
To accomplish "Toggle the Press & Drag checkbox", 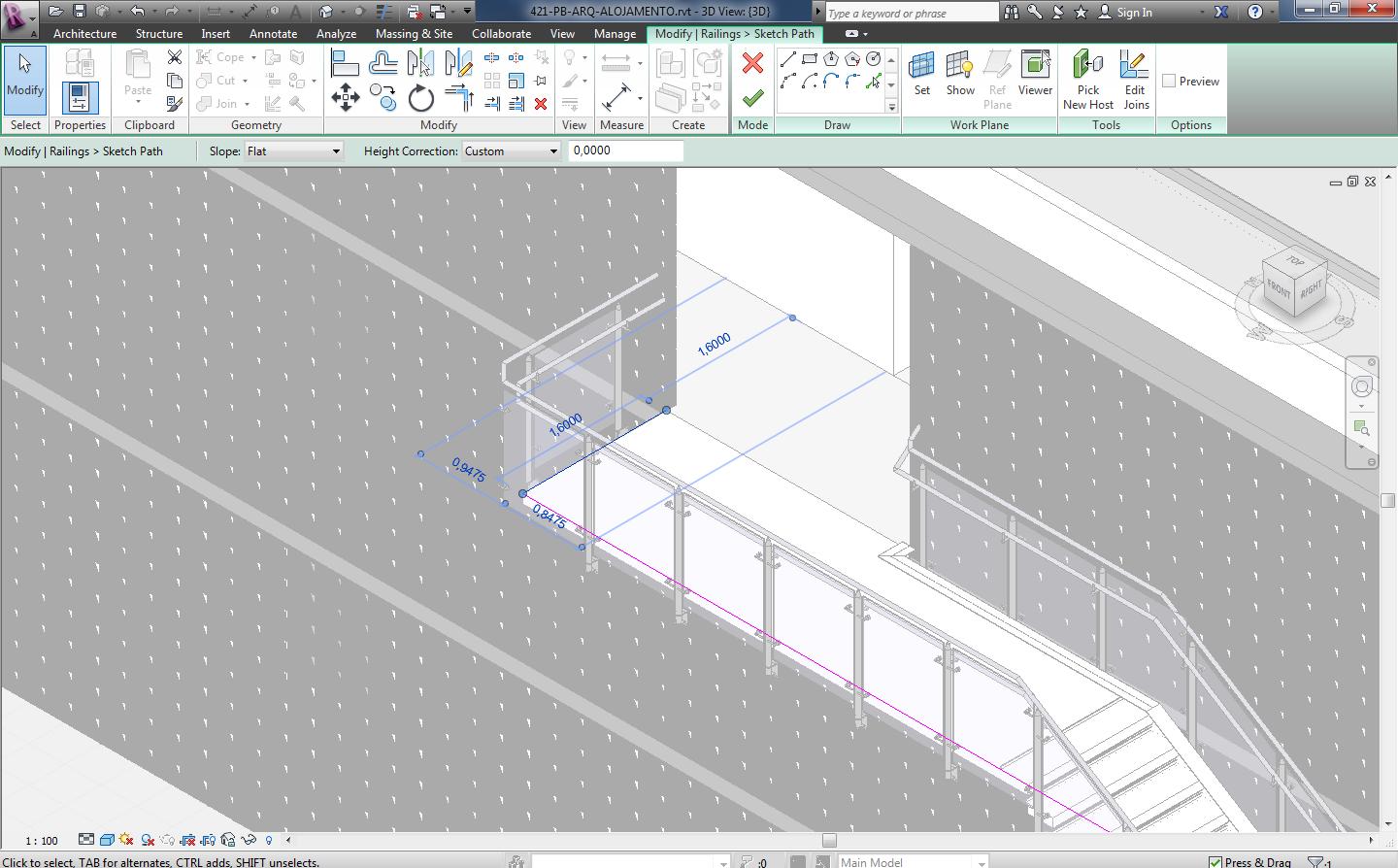I will (x=1214, y=861).
